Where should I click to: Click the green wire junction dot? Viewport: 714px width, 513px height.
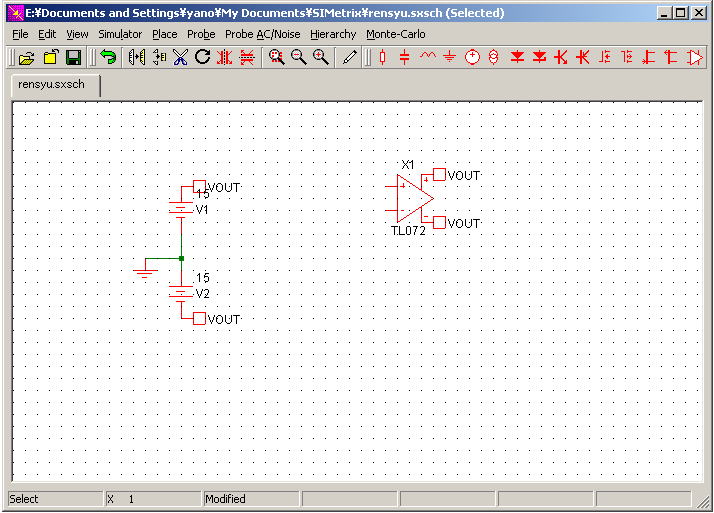pyautogui.click(x=181, y=258)
